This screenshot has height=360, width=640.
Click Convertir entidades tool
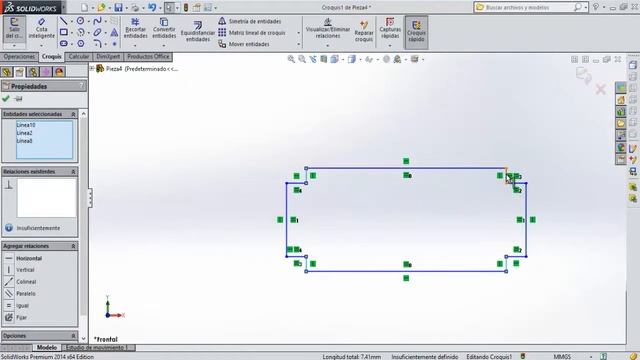164,28
